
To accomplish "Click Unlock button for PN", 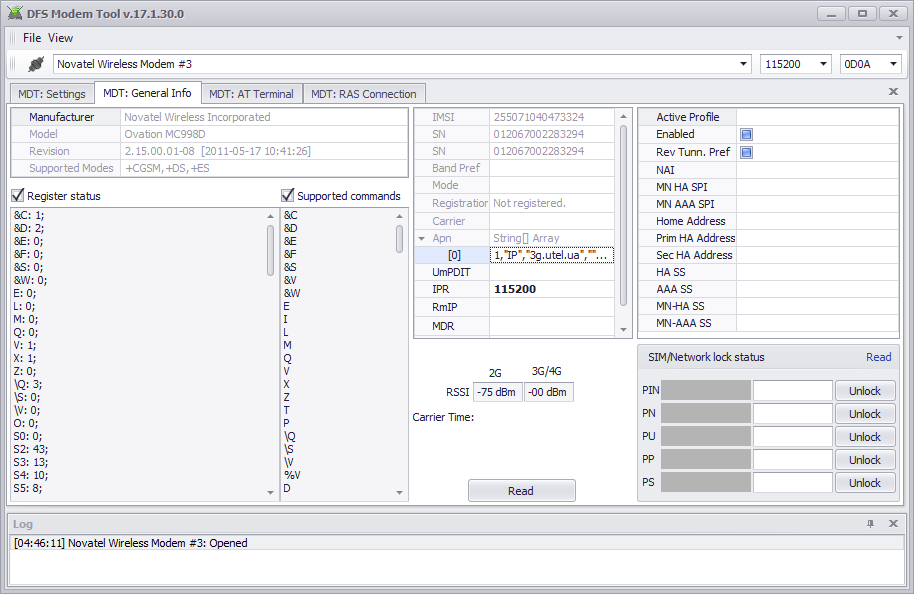I will click(864, 414).
